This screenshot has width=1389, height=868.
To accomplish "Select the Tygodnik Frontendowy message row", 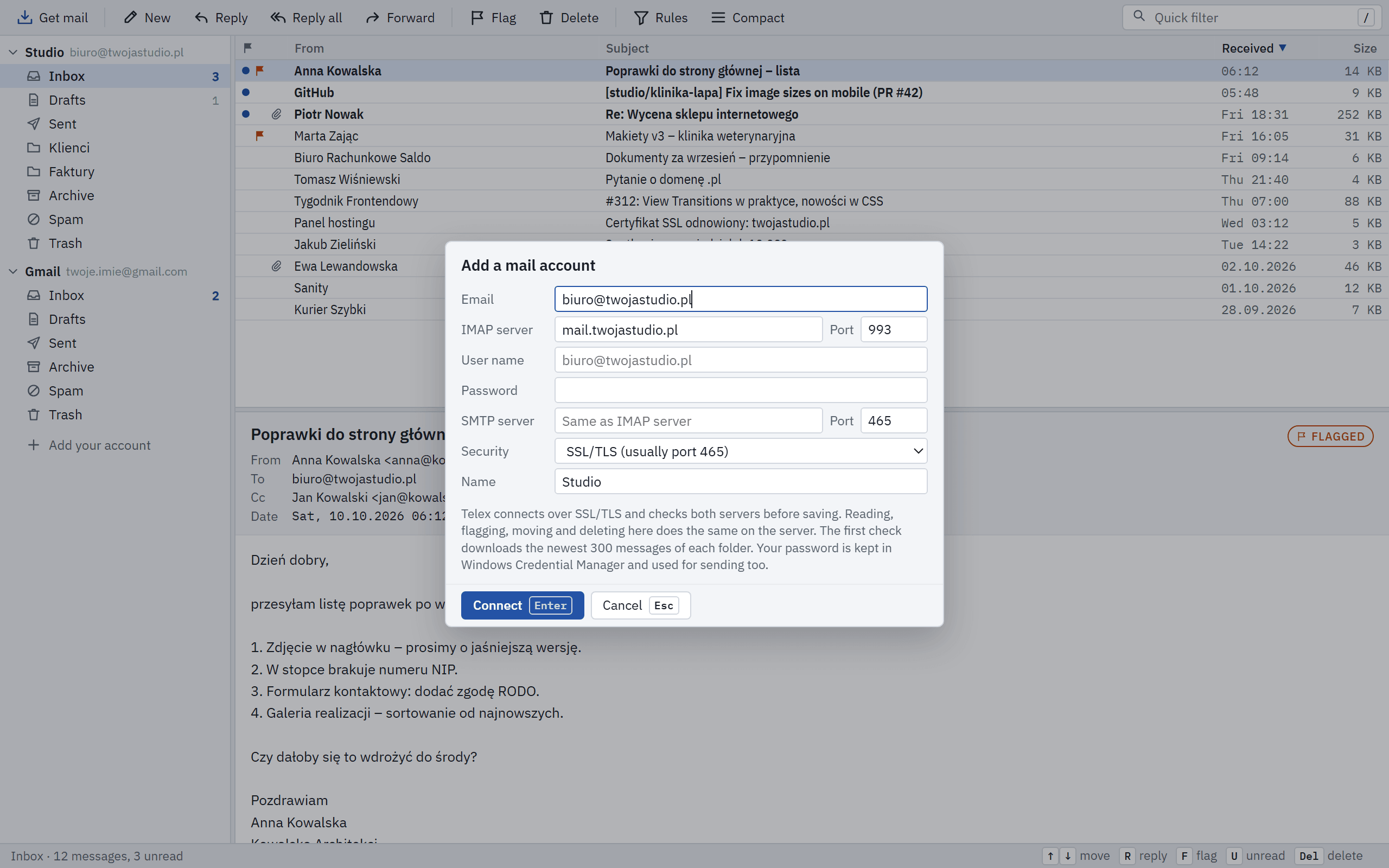I will pyautogui.click(x=812, y=201).
